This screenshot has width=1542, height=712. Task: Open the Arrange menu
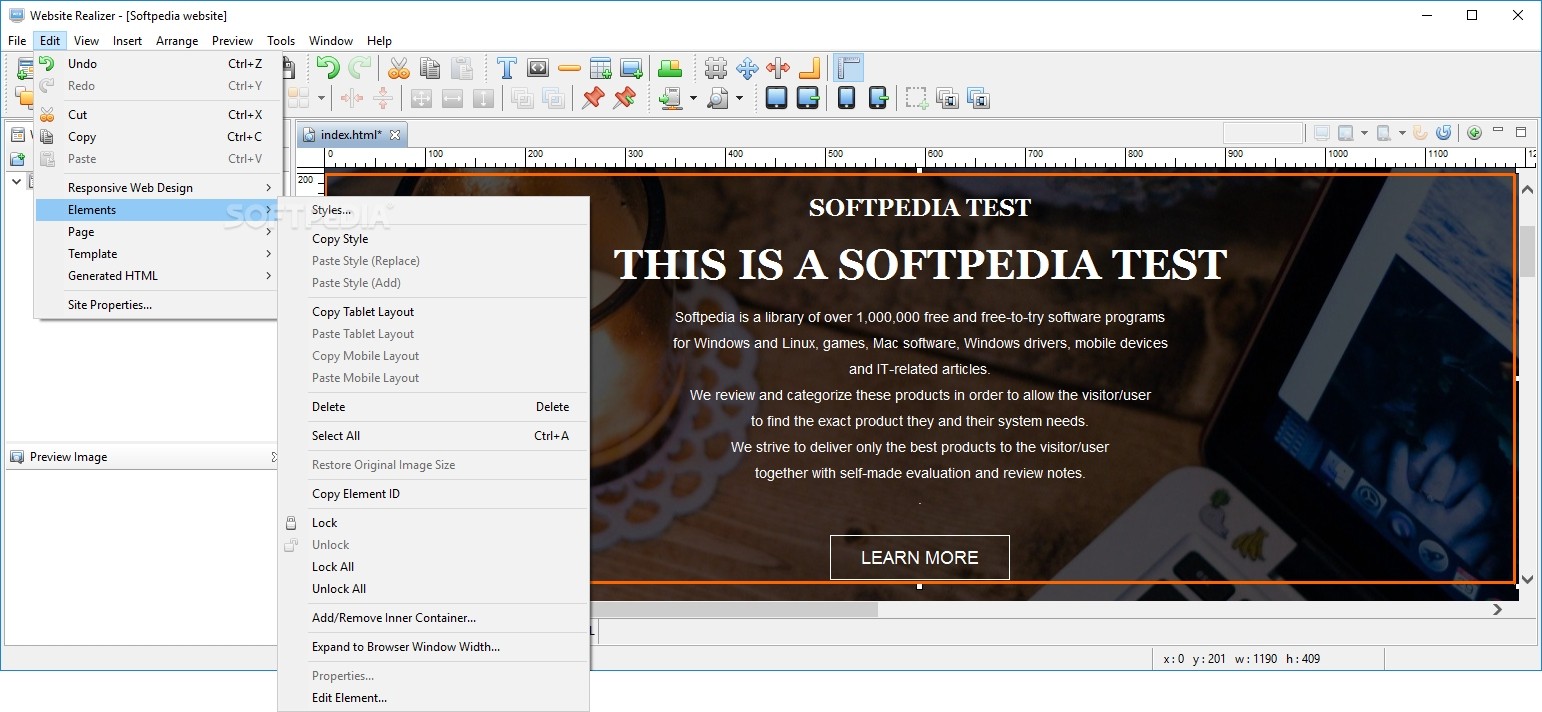click(x=177, y=41)
